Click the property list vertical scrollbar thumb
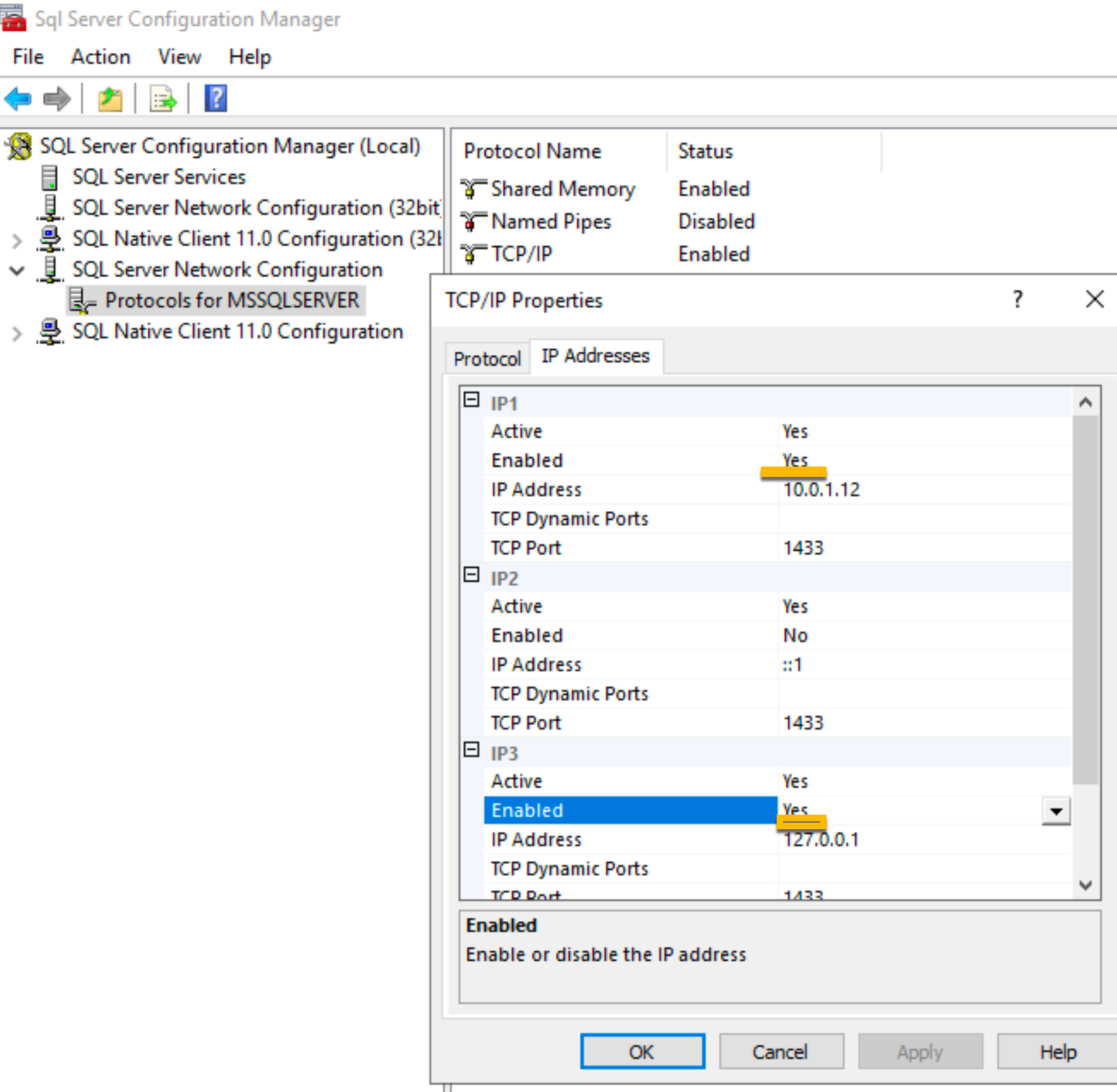 [1085, 599]
